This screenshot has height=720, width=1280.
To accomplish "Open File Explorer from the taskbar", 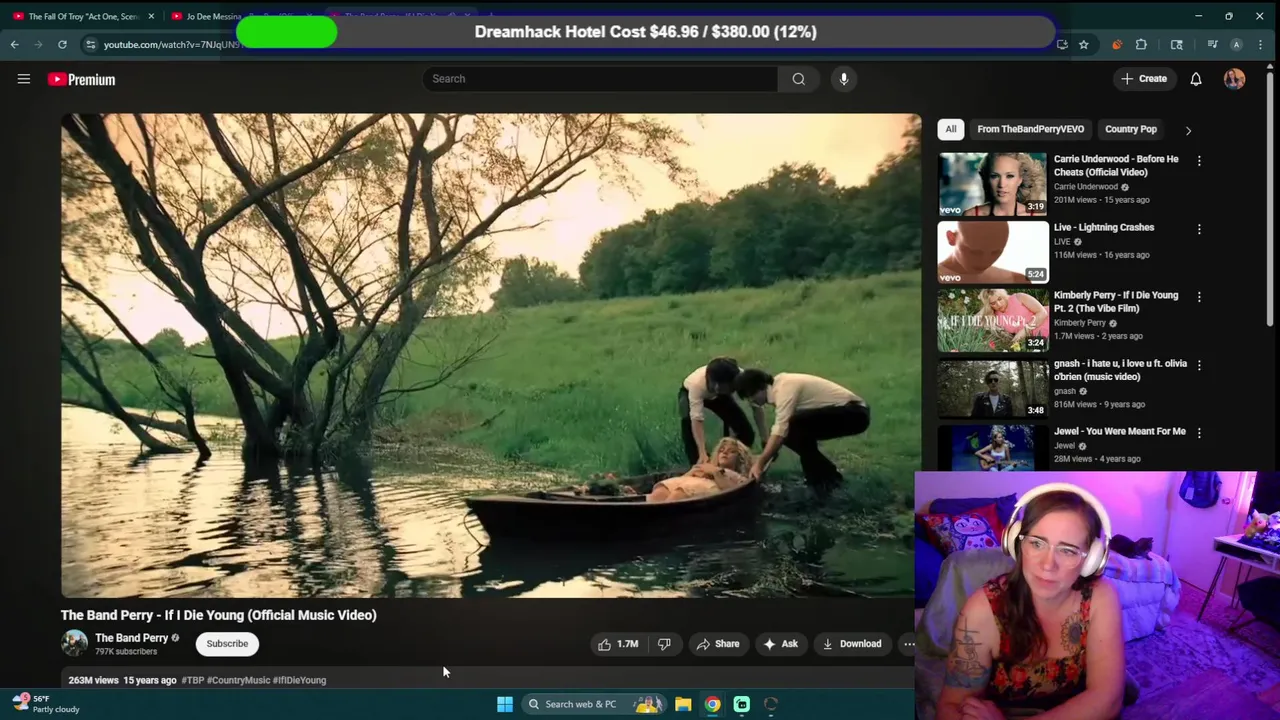I will point(683,704).
